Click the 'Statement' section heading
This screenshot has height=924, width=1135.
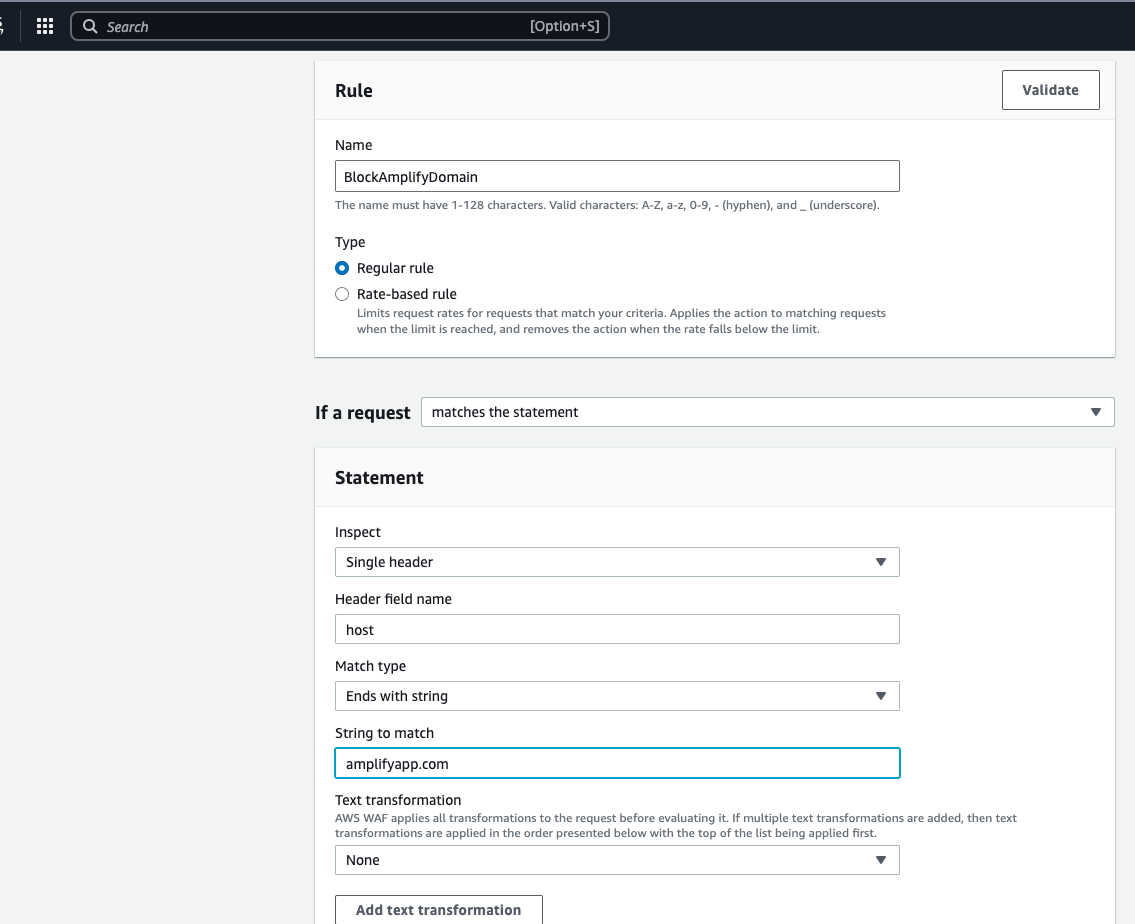(379, 478)
